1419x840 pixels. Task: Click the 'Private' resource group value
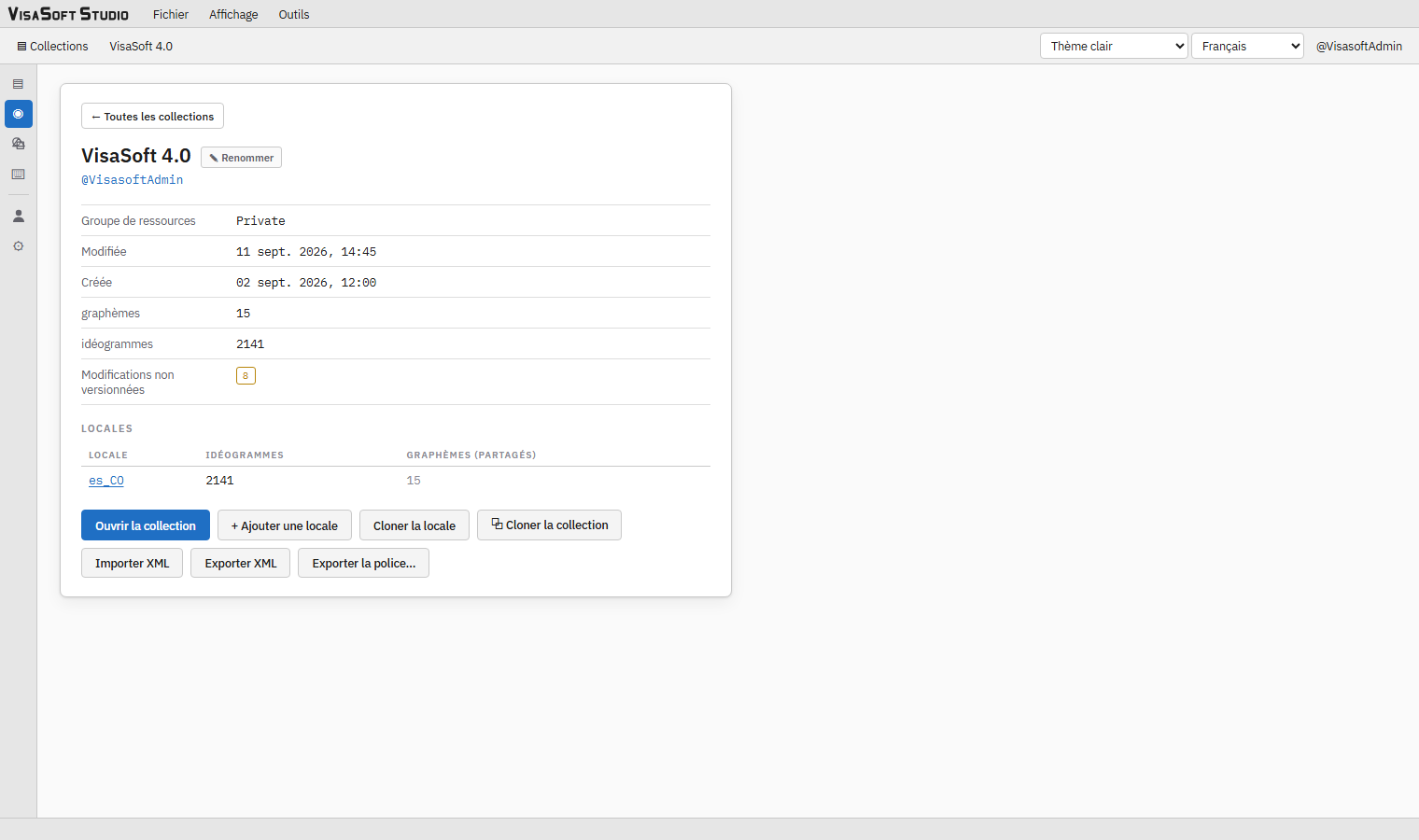(260, 220)
